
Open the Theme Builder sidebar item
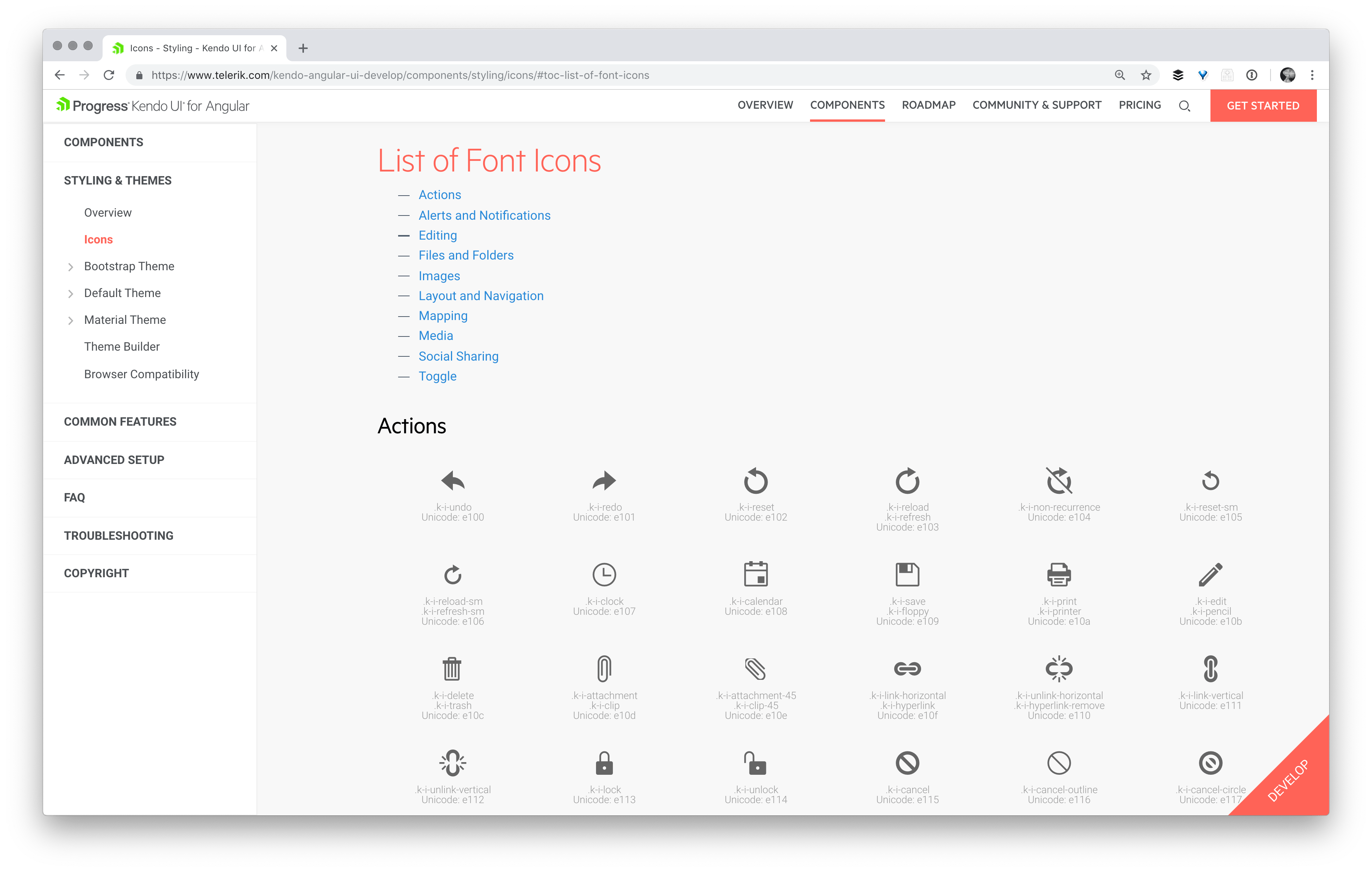click(122, 347)
